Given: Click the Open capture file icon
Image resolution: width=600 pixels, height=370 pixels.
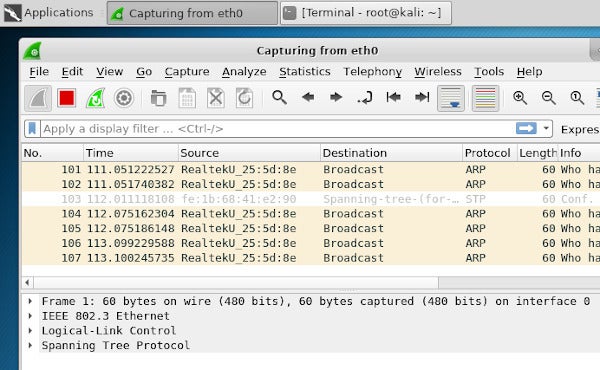Looking at the screenshot, I should [x=158, y=98].
